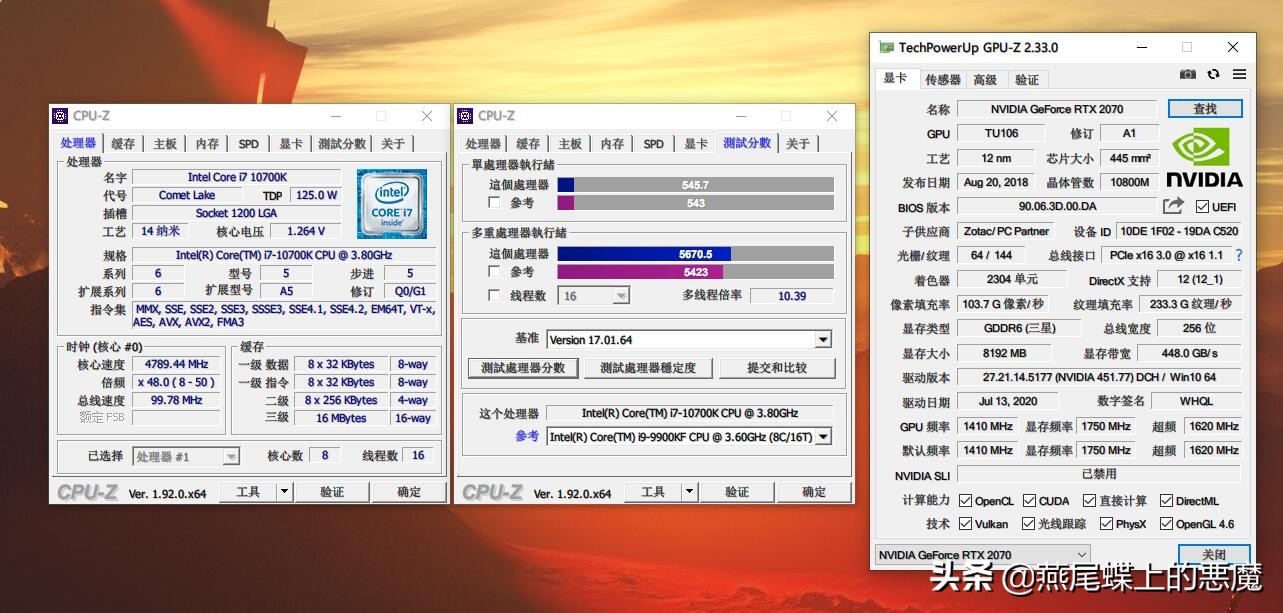Click the single-thread score progress bar showing 545.7
Viewport: 1283px width, 613px height.
[x=697, y=184]
